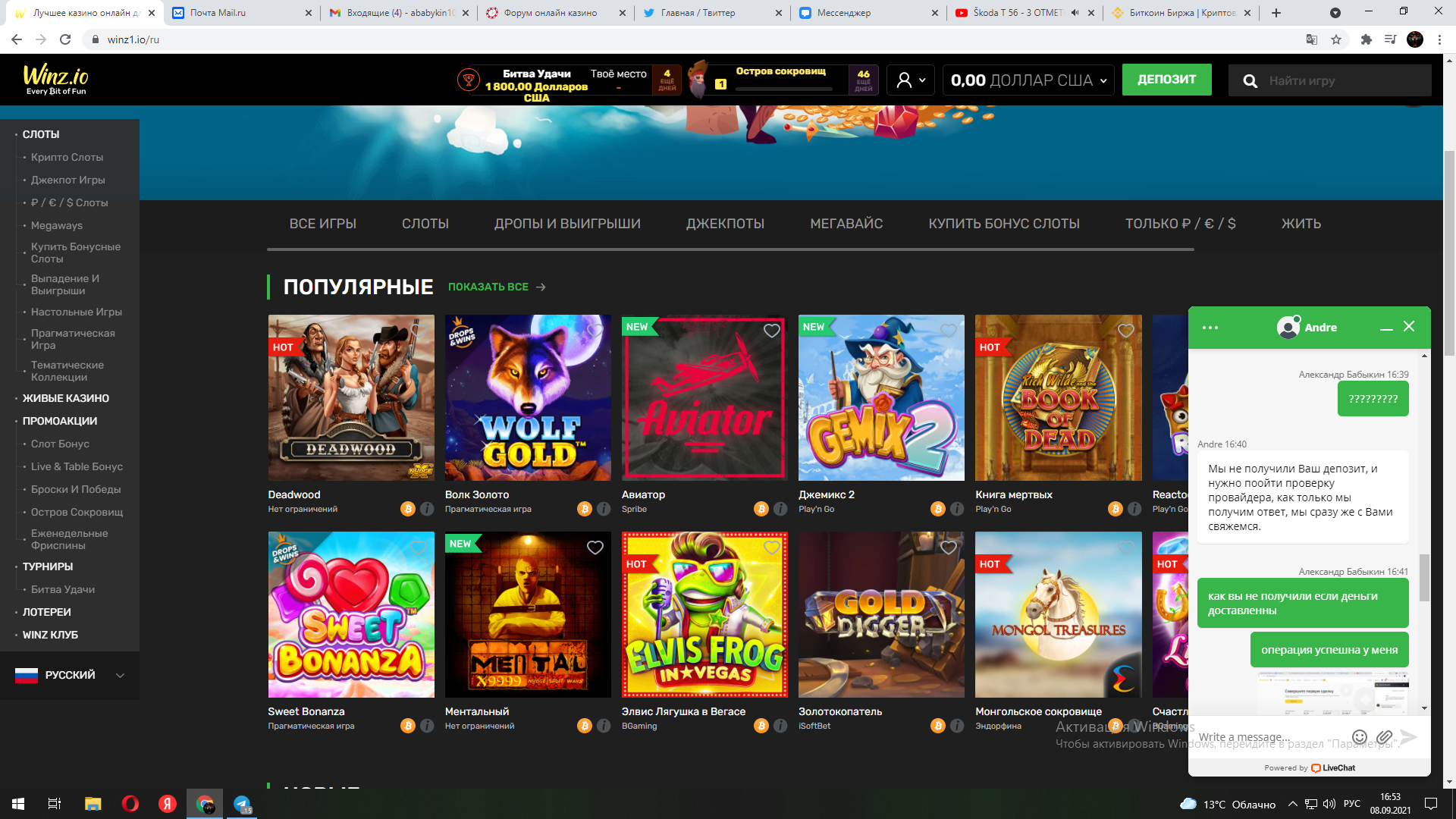Image resolution: width=1456 pixels, height=819 pixels.
Task: Click bitcoin icon under Ментальный
Action: (x=585, y=726)
